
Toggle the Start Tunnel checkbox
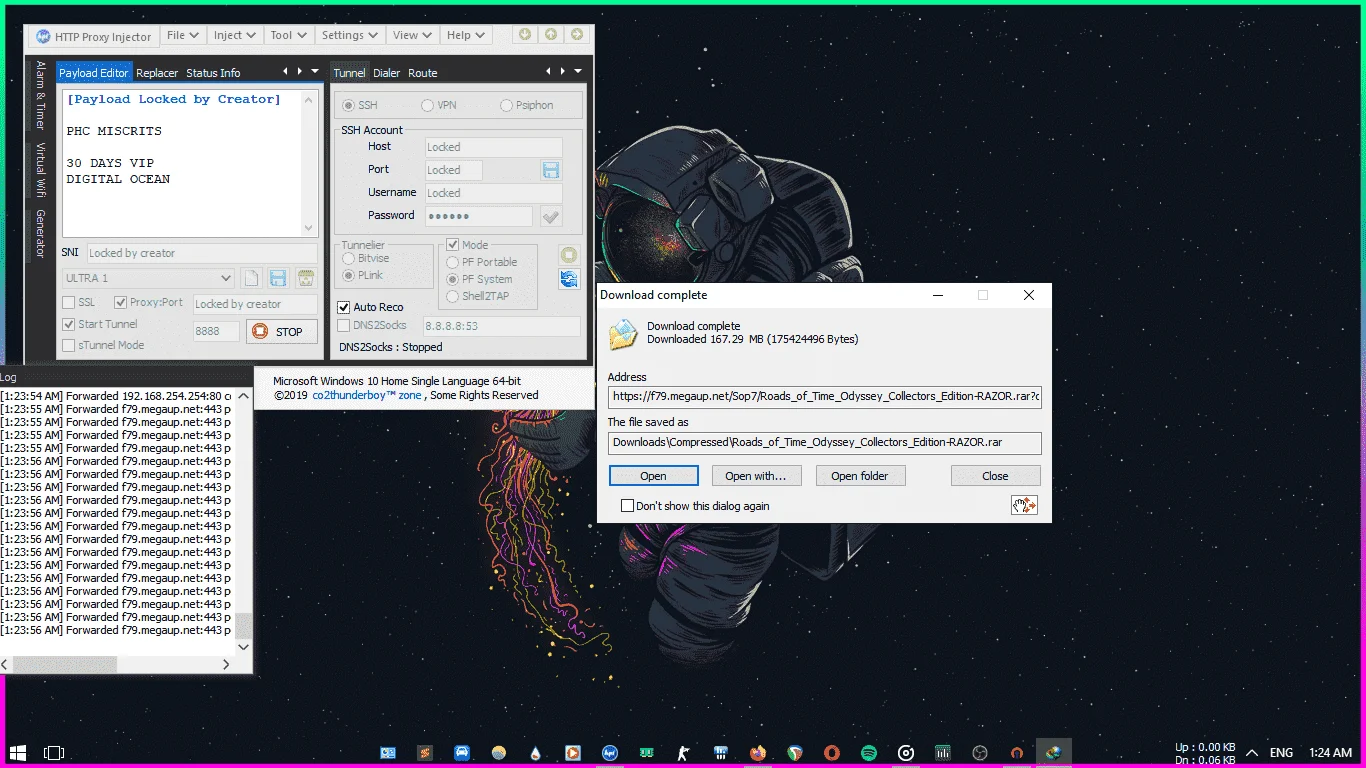click(x=69, y=324)
